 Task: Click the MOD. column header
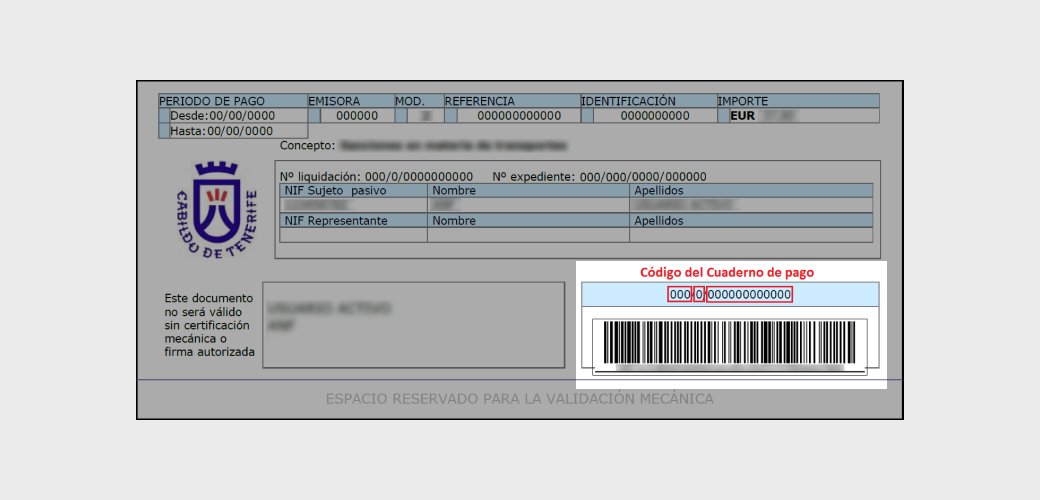[x=419, y=101]
